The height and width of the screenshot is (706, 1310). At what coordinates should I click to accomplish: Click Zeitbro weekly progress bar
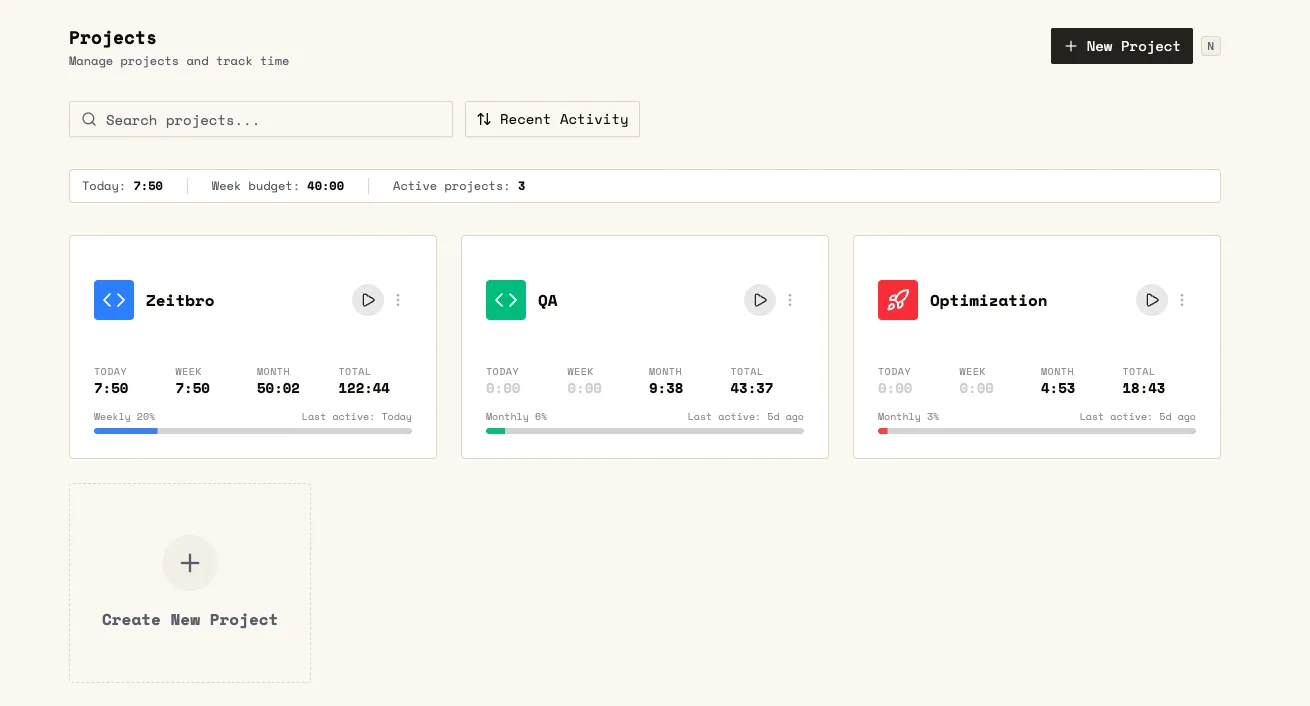253,431
